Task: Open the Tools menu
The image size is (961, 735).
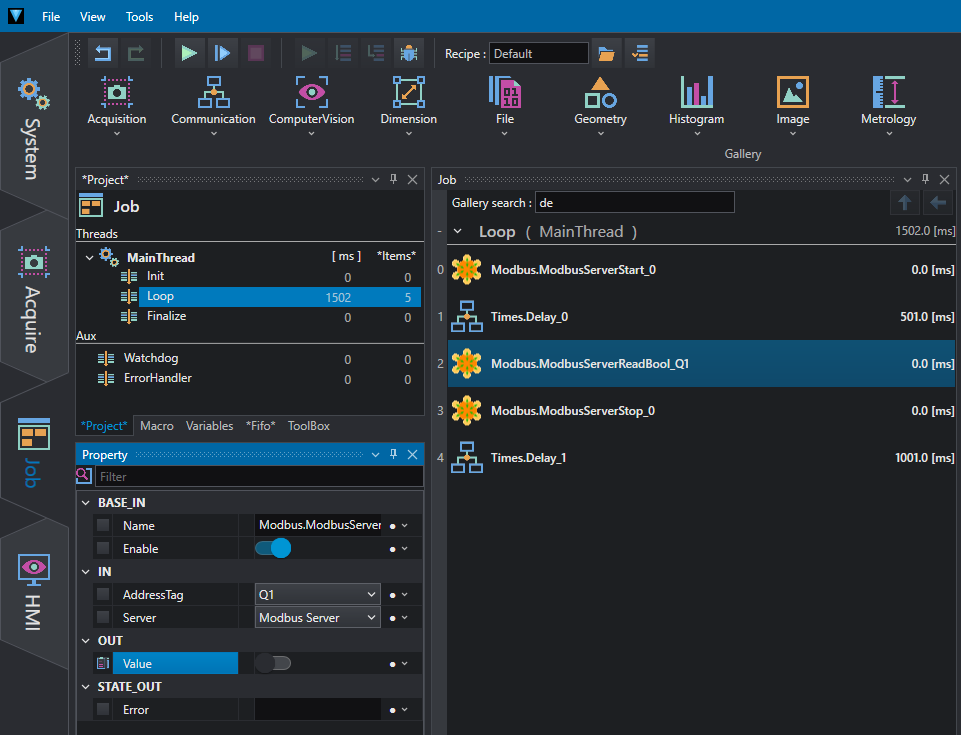Action: point(140,17)
